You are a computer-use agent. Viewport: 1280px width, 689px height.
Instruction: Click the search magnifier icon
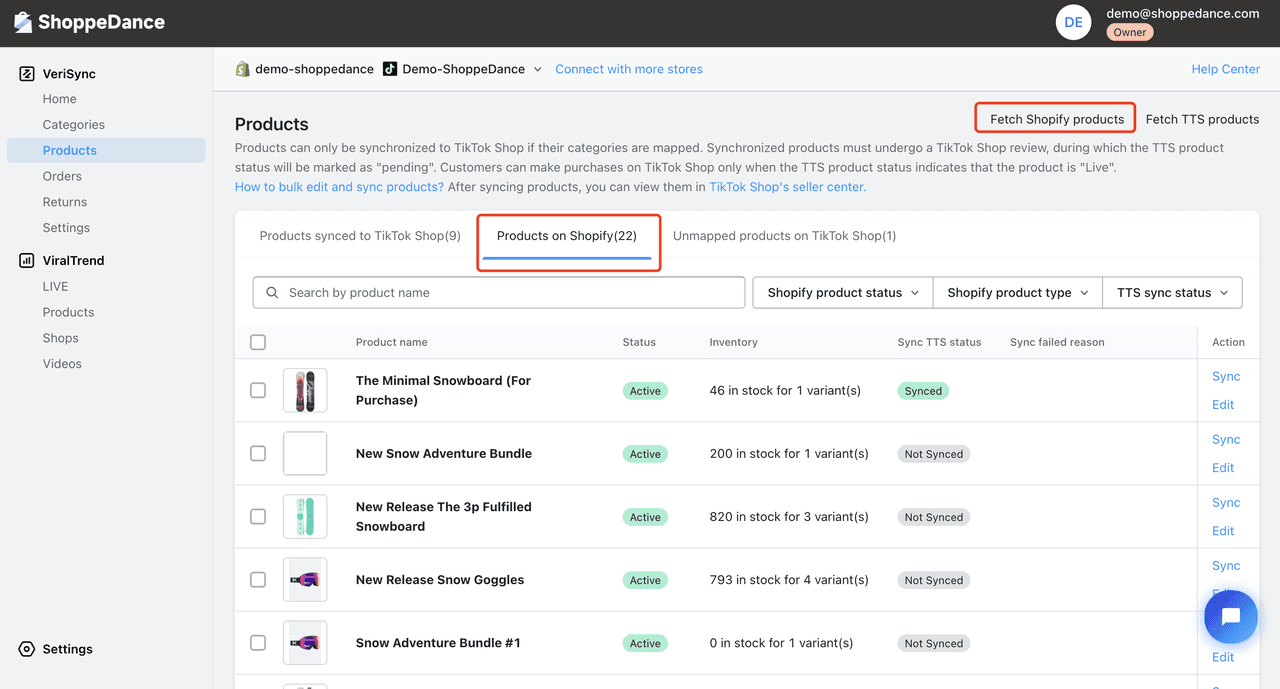coord(273,293)
